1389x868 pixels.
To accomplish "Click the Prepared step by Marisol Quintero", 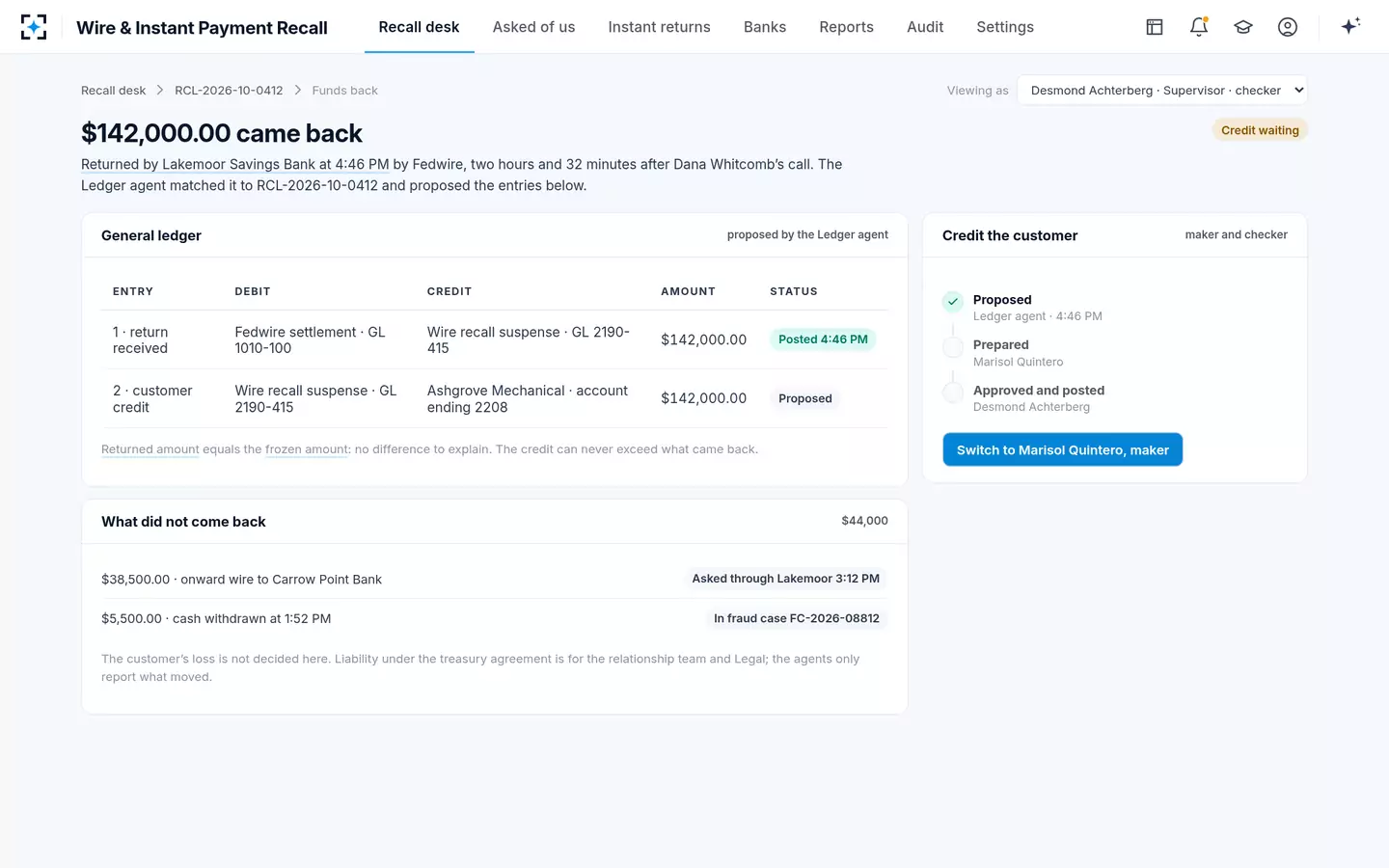I will click(x=1018, y=353).
